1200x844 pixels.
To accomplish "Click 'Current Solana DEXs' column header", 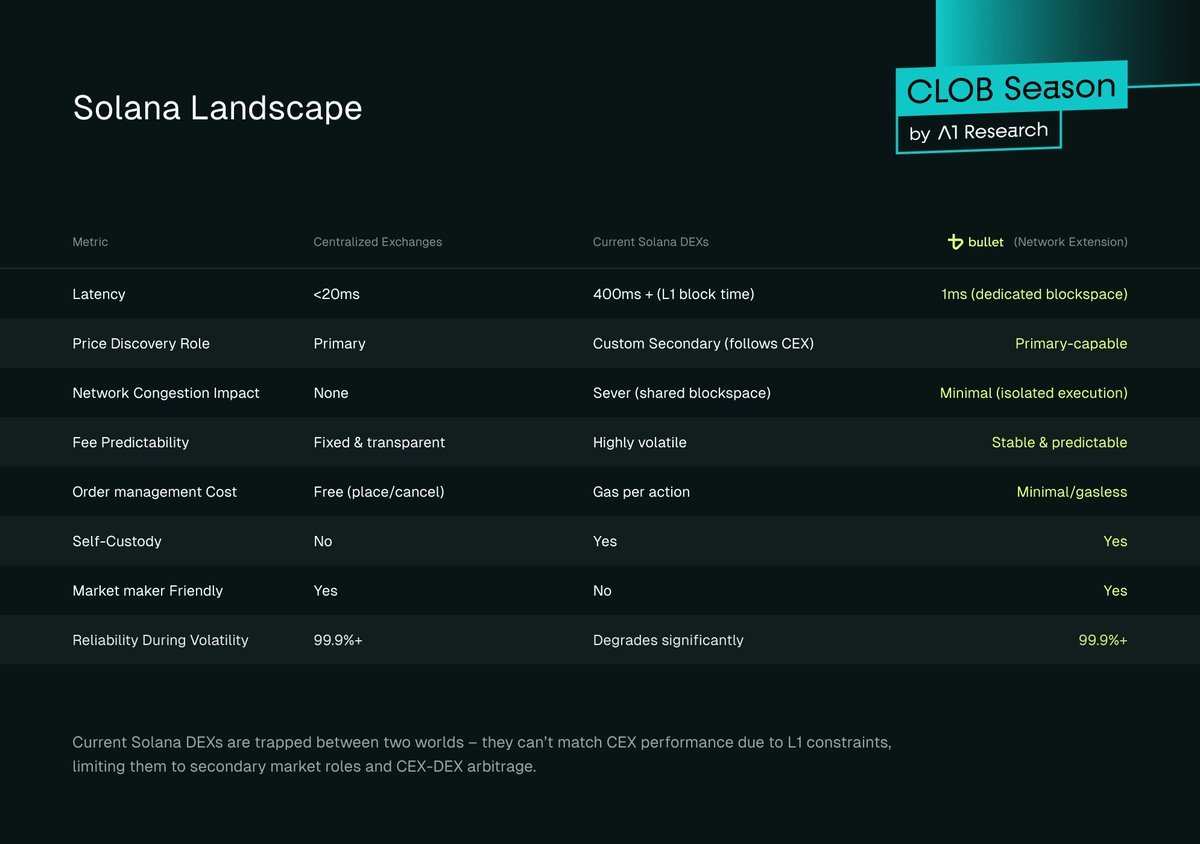I will pyautogui.click(x=651, y=242).
